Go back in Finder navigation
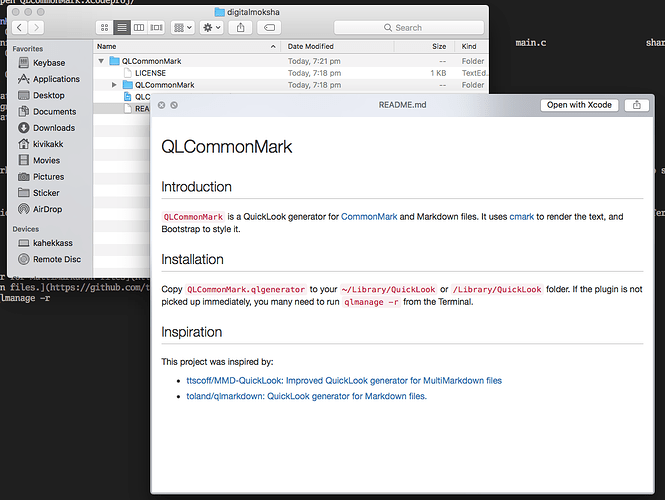665x500 pixels. pos(21,28)
